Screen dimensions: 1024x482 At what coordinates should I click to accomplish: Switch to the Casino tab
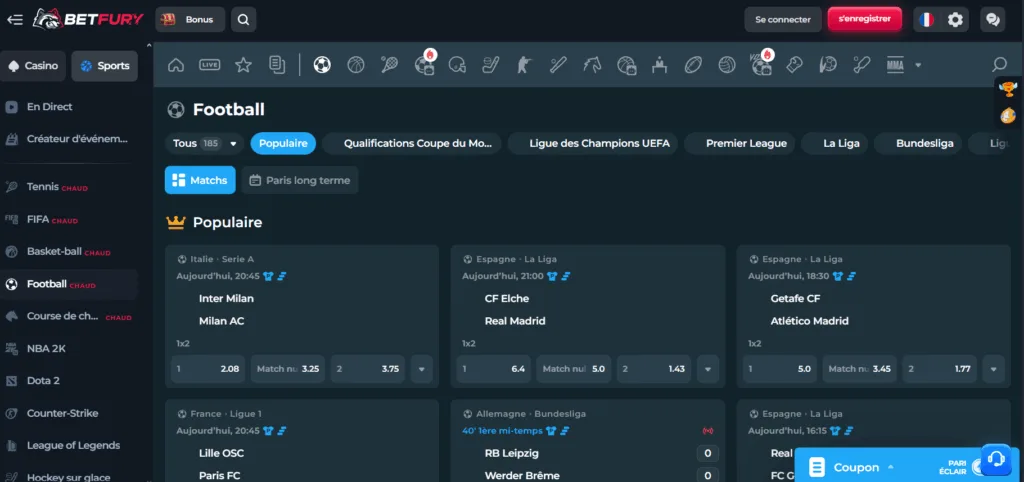[x=33, y=66]
